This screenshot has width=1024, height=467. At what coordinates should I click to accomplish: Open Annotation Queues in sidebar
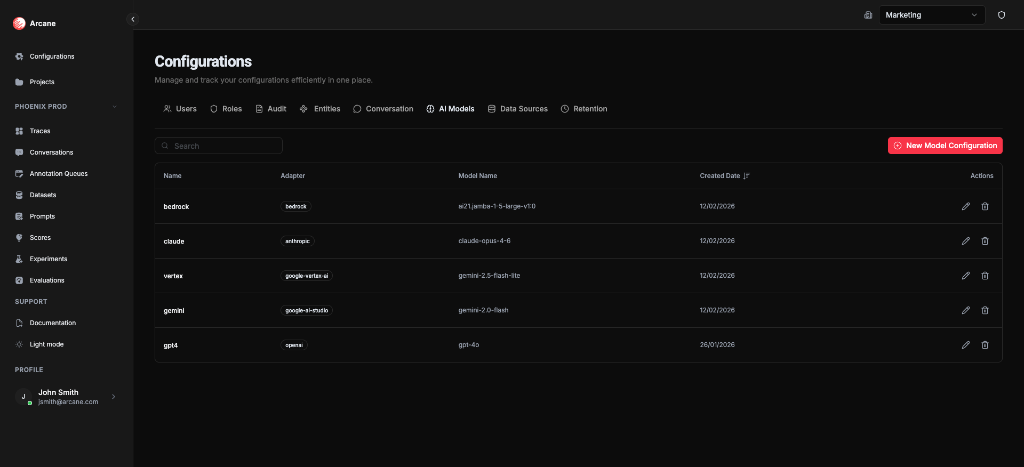tap(58, 174)
